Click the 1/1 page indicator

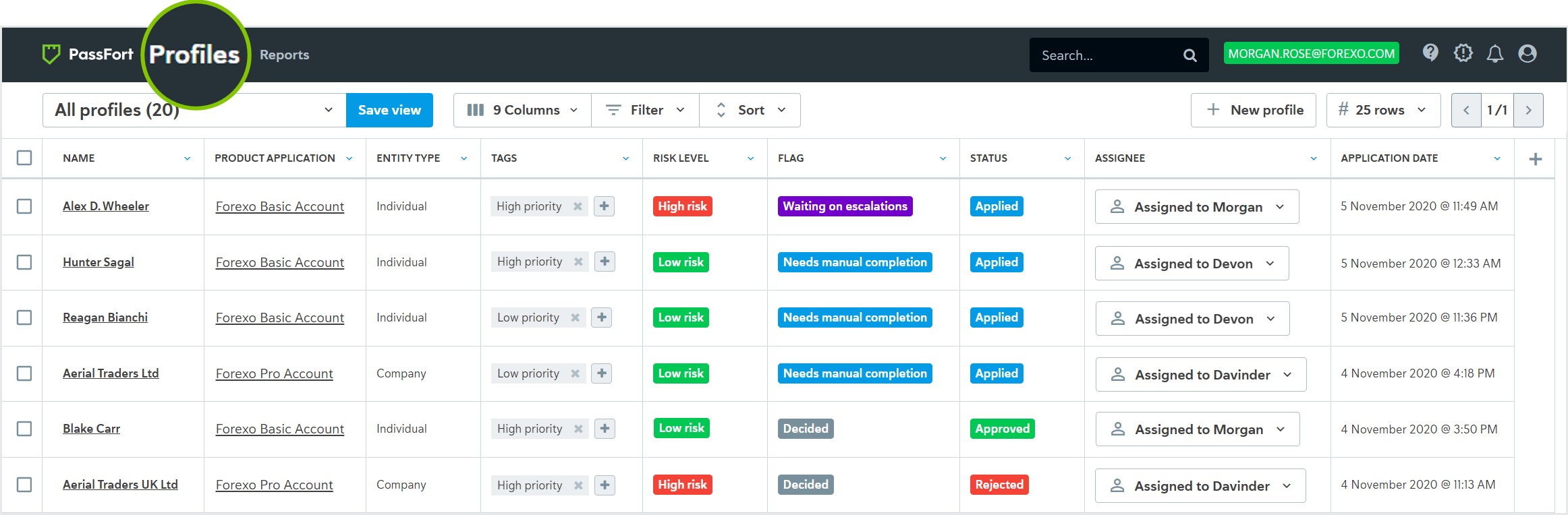1497,110
